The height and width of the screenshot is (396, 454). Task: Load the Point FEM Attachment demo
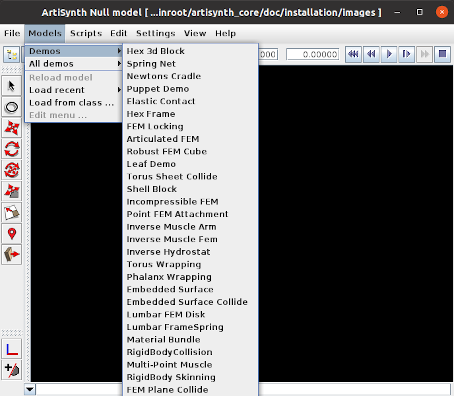pyautogui.click(x=191, y=214)
